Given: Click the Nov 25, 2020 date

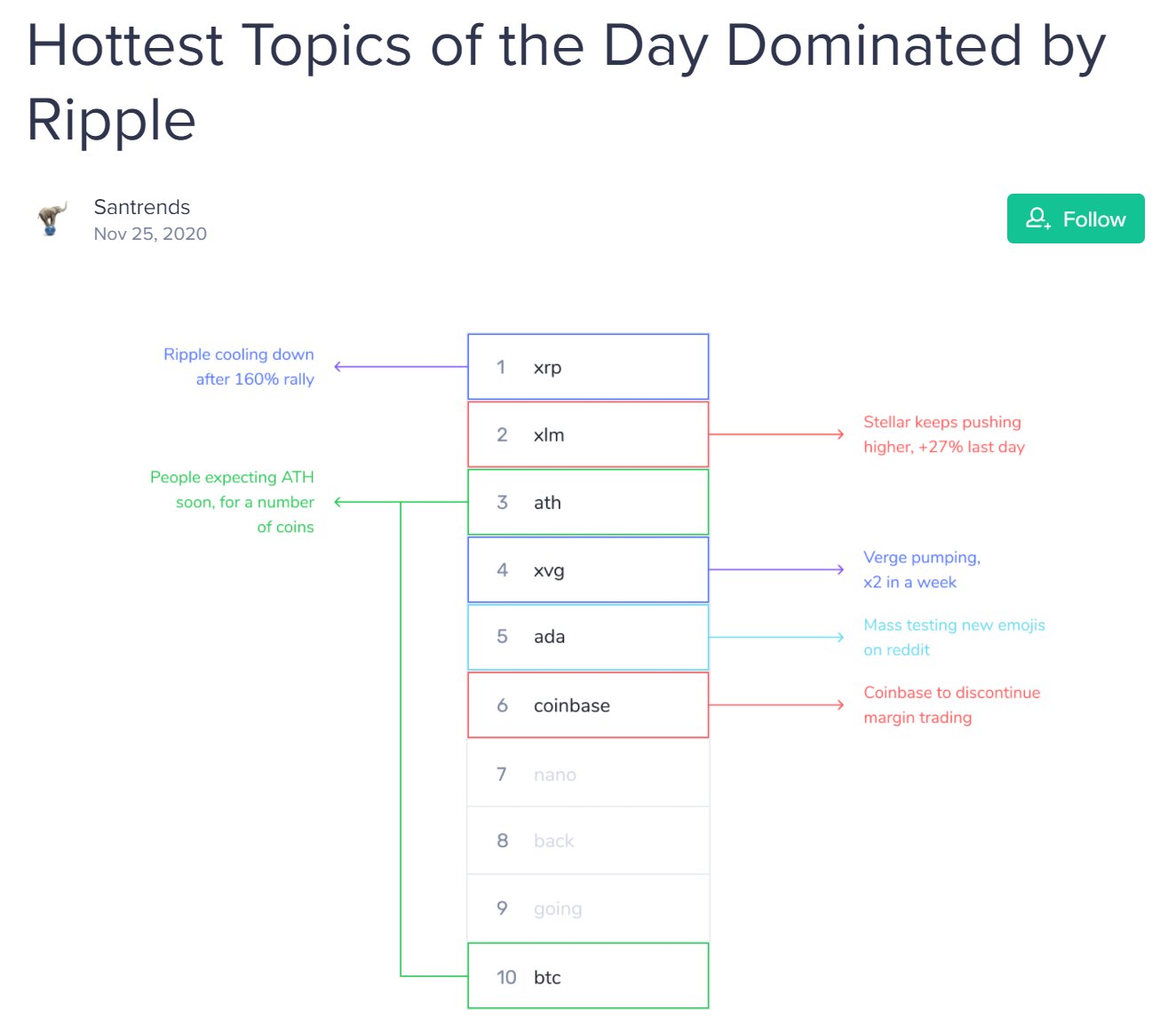Looking at the screenshot, I should click(150, 234).
